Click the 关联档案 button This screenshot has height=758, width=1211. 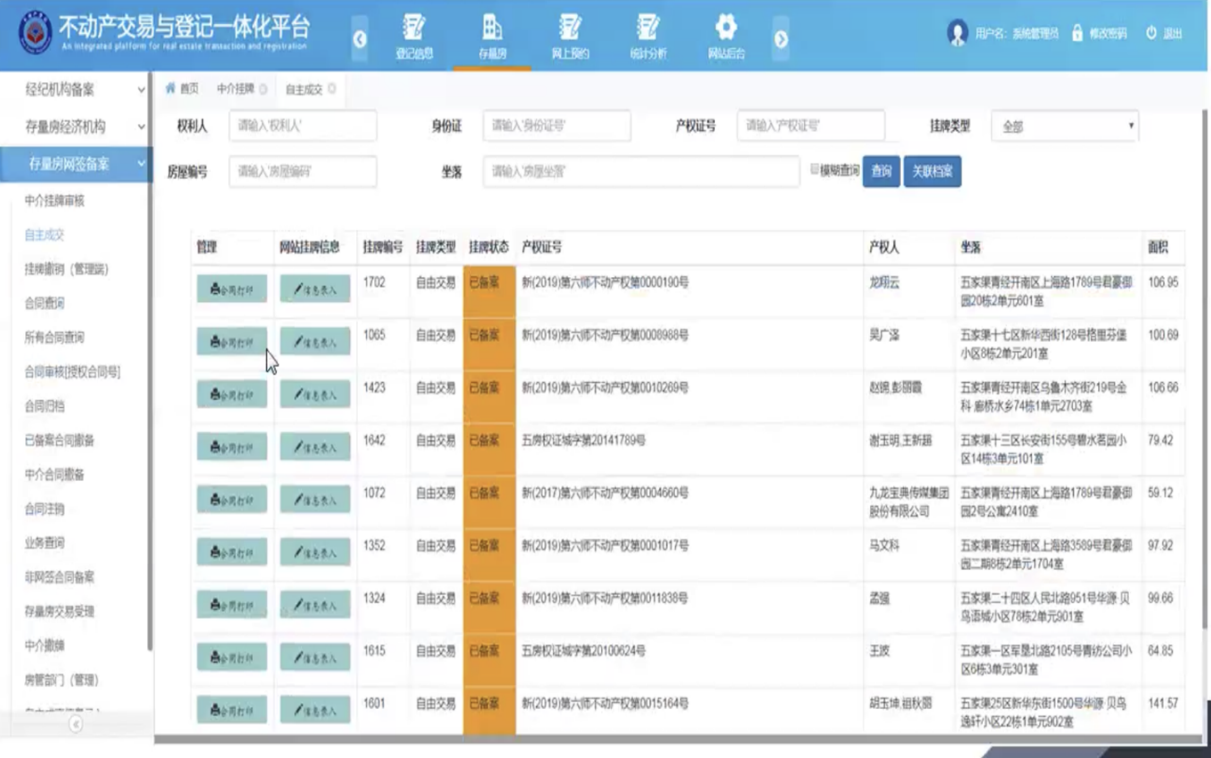pyautogui.click(x=932, y=171)
